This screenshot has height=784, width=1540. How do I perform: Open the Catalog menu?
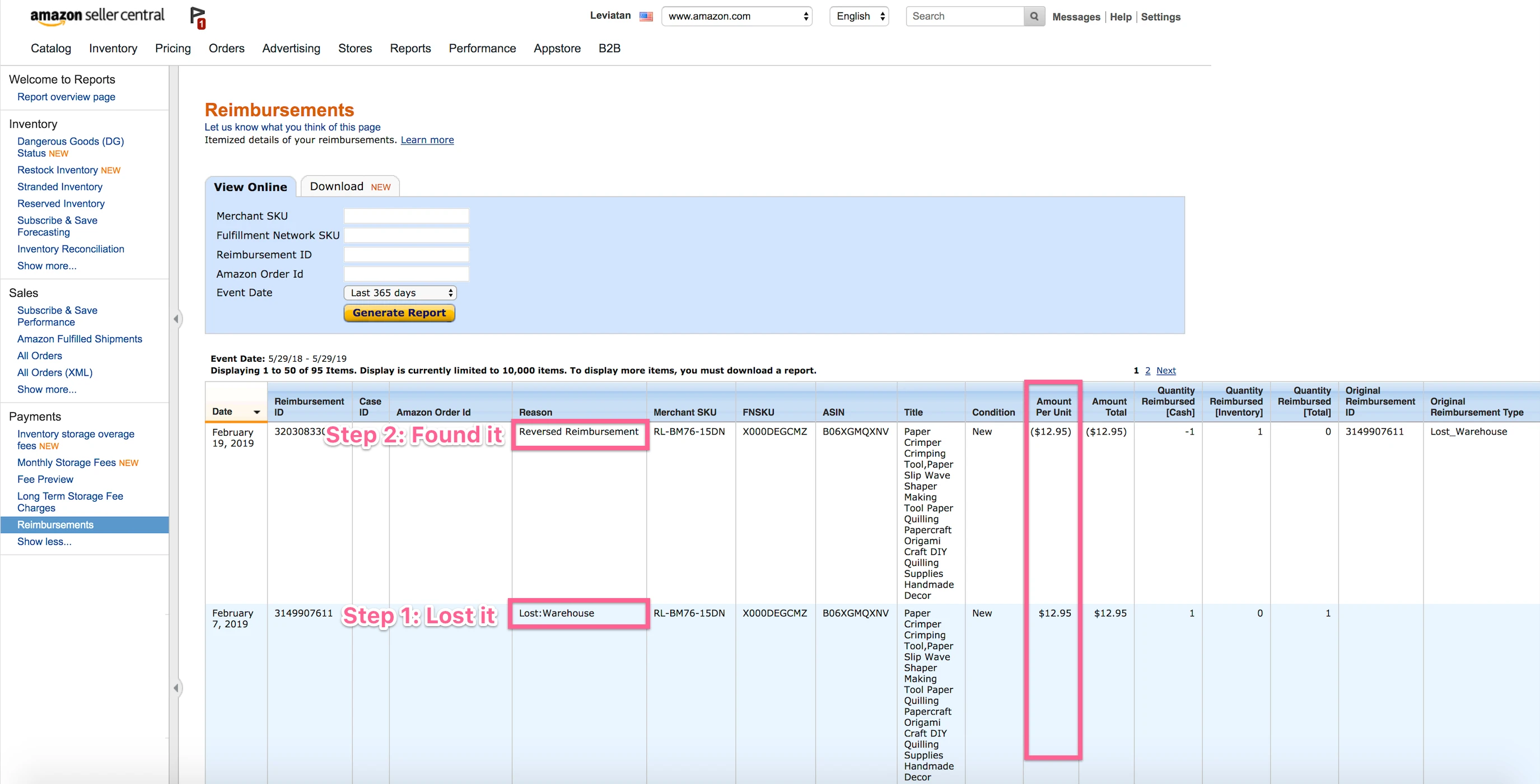[x=51, y=48]
